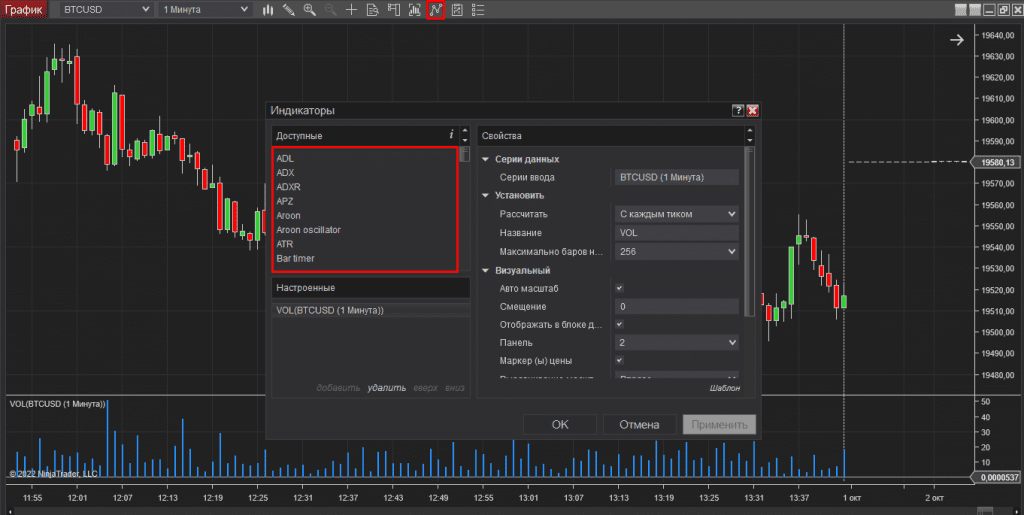The width and height of the screenshot is (1024, 515).
Task: Click the Применить button
Action: pos(719,424)
